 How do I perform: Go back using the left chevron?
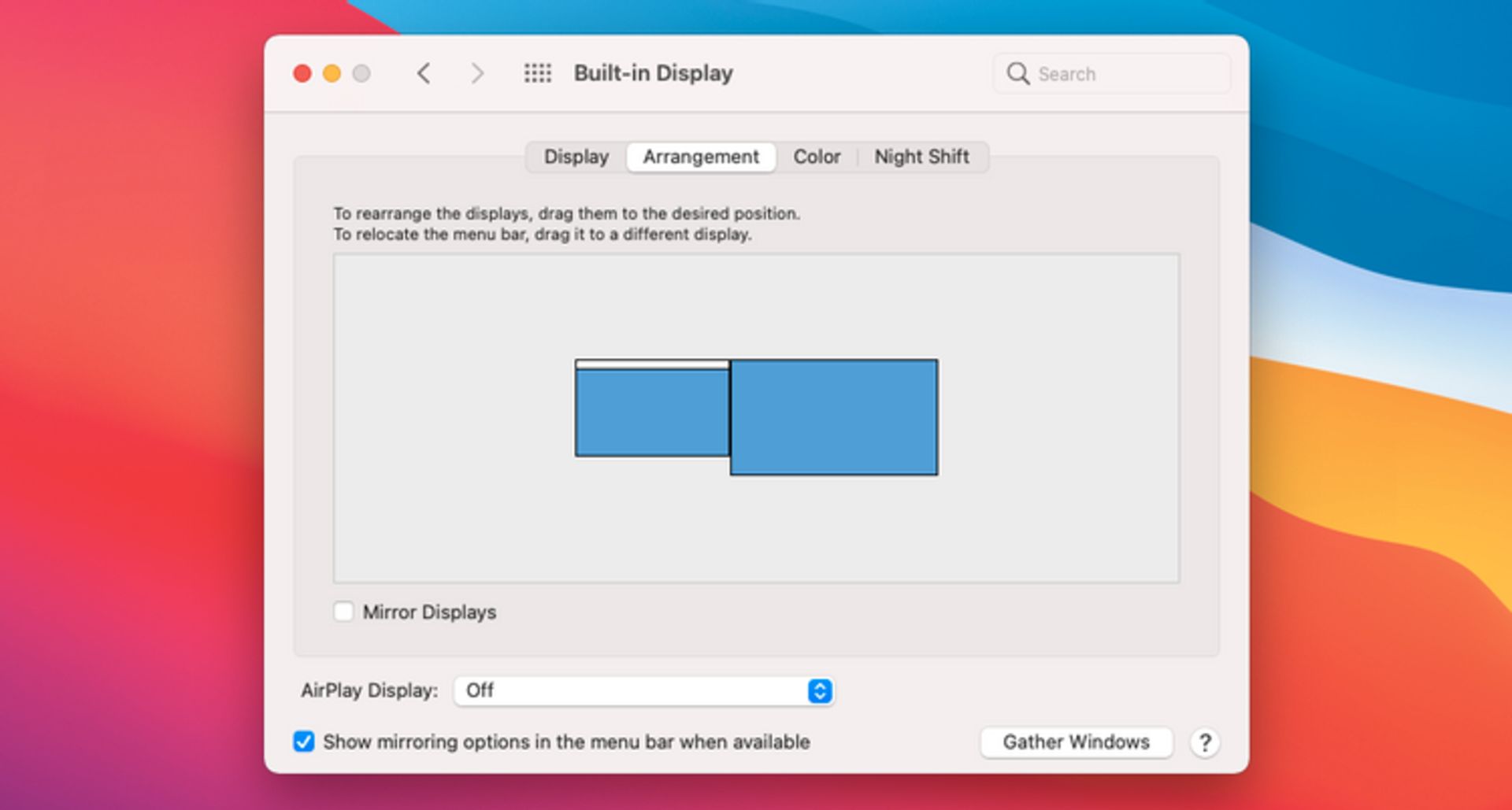click(424, 74)
